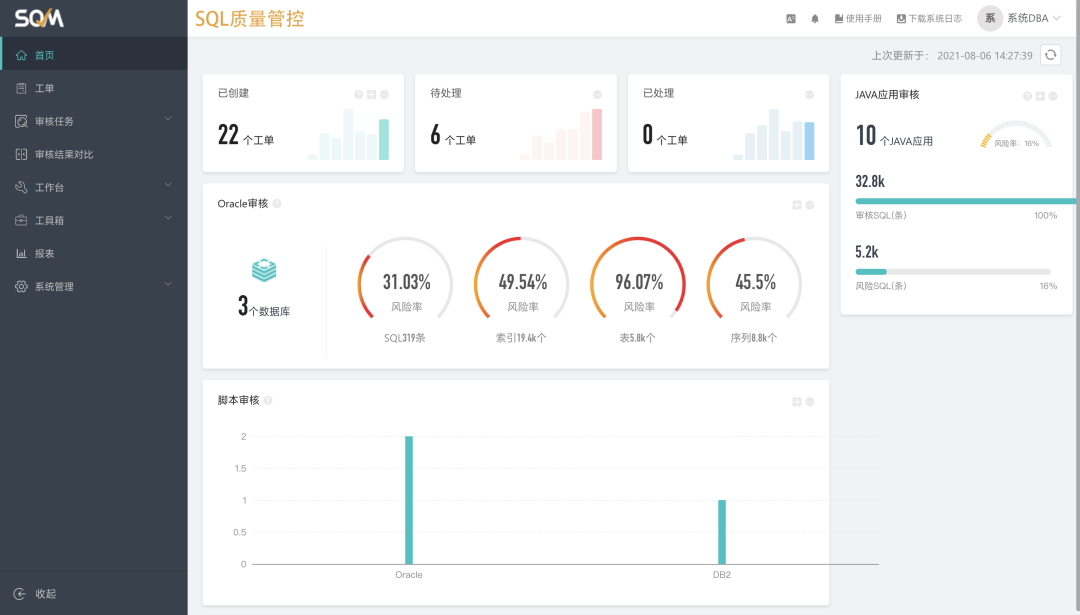Open 审核结果对比 from the sidebar

click(64, 154)
